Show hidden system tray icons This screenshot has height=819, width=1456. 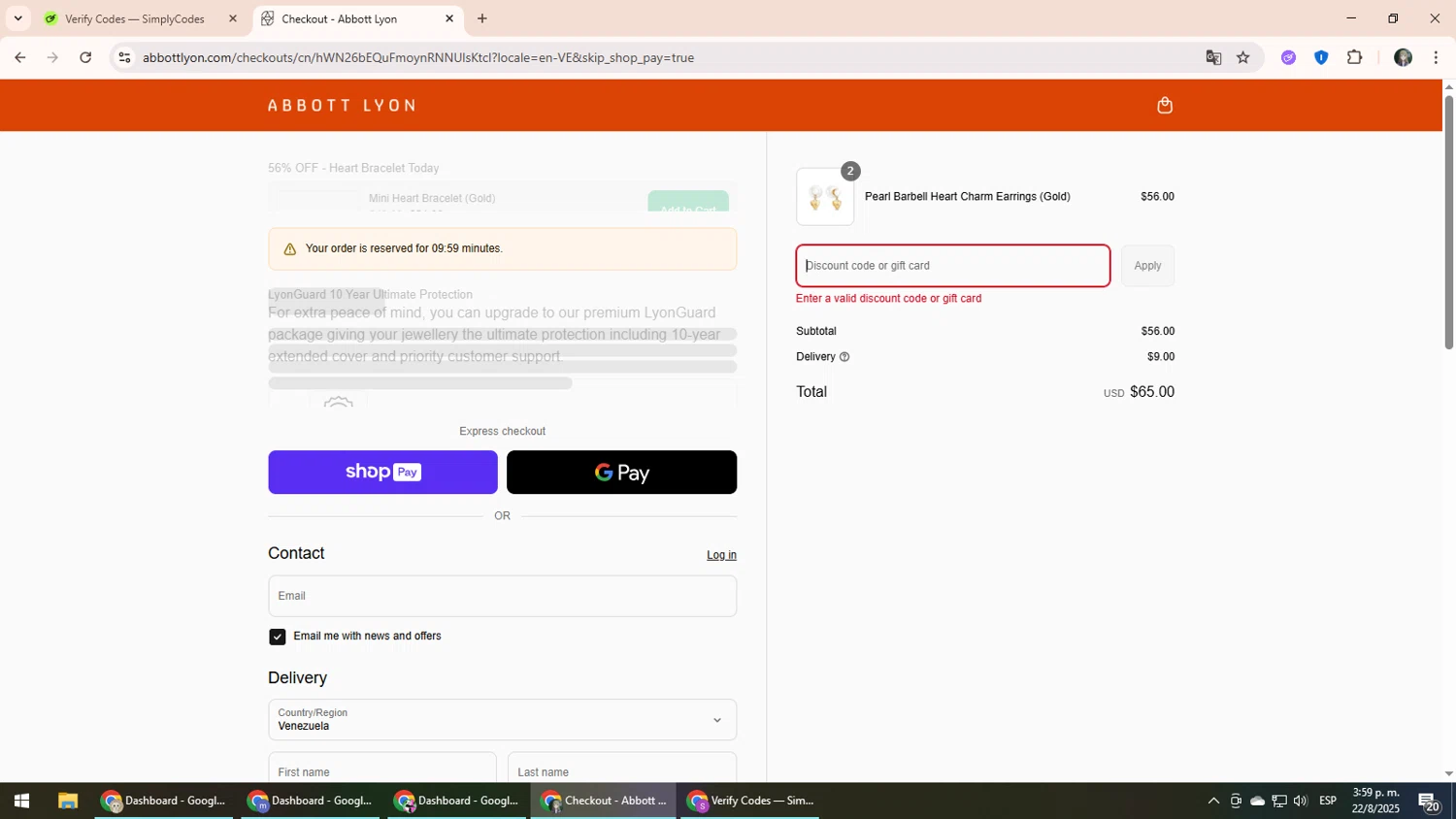(1213, 802)
